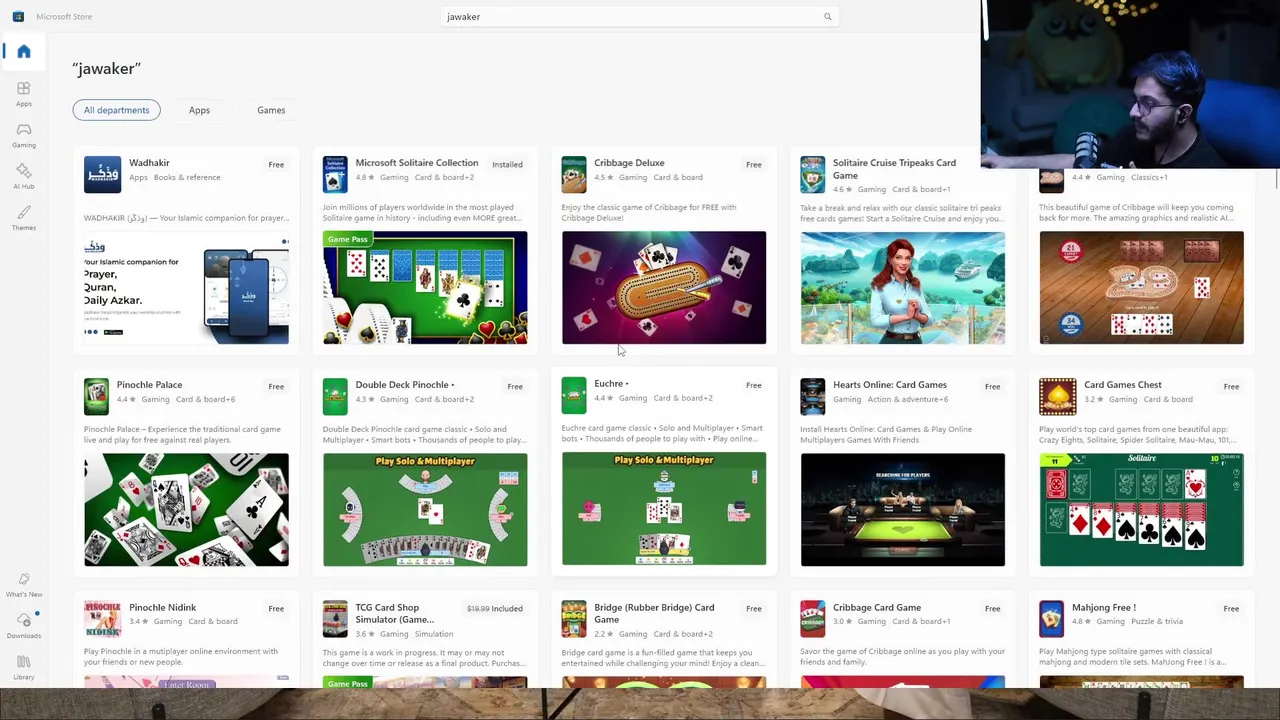Open Apps section in sidebar
The width and height of the screenshot is (1280, 720).
pyautogui.click(x=24, y=93)
